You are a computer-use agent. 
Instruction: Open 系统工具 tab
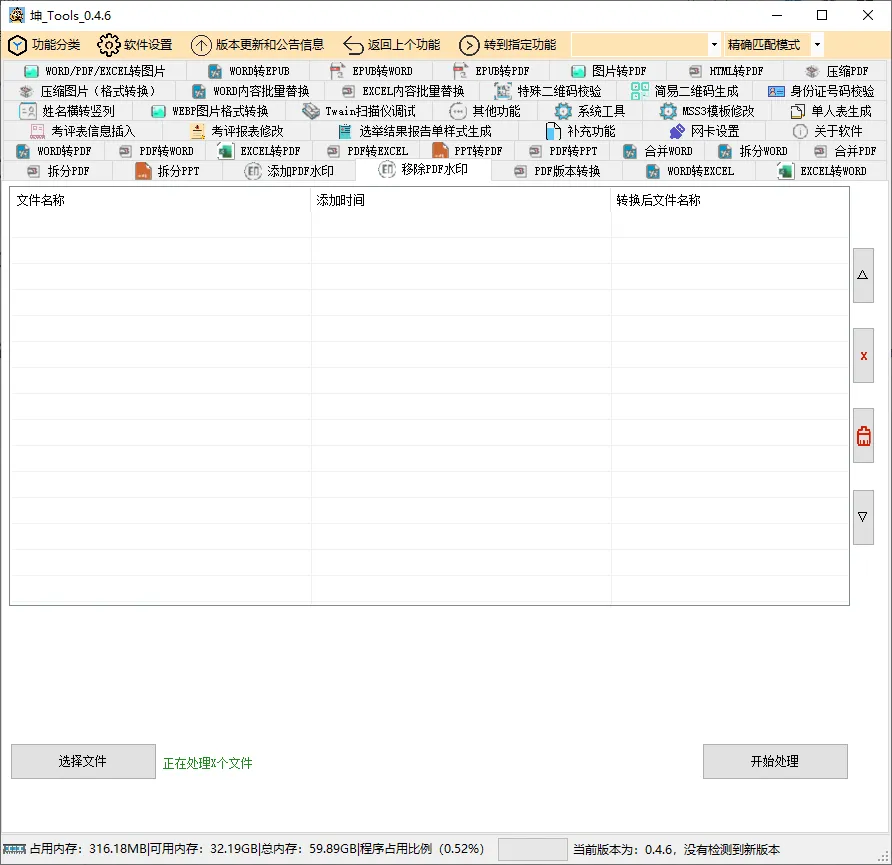[x=590, y=111]
